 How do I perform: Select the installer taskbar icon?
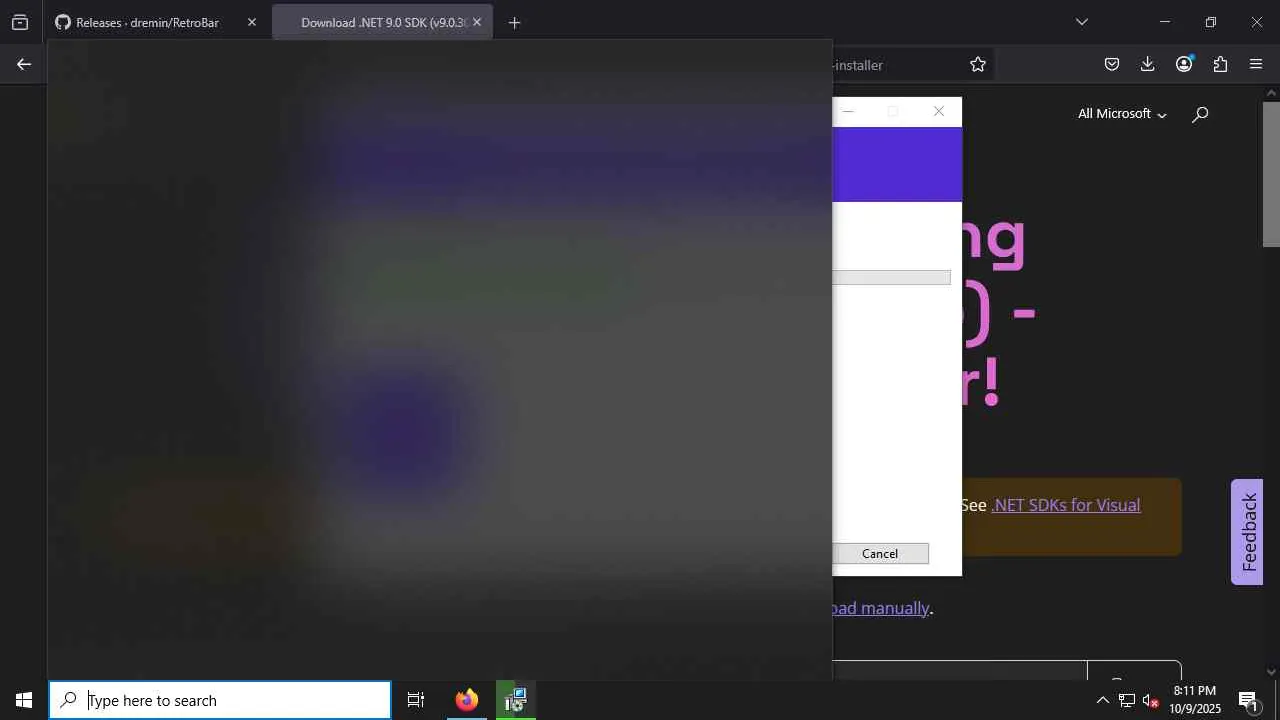(516, 700)
